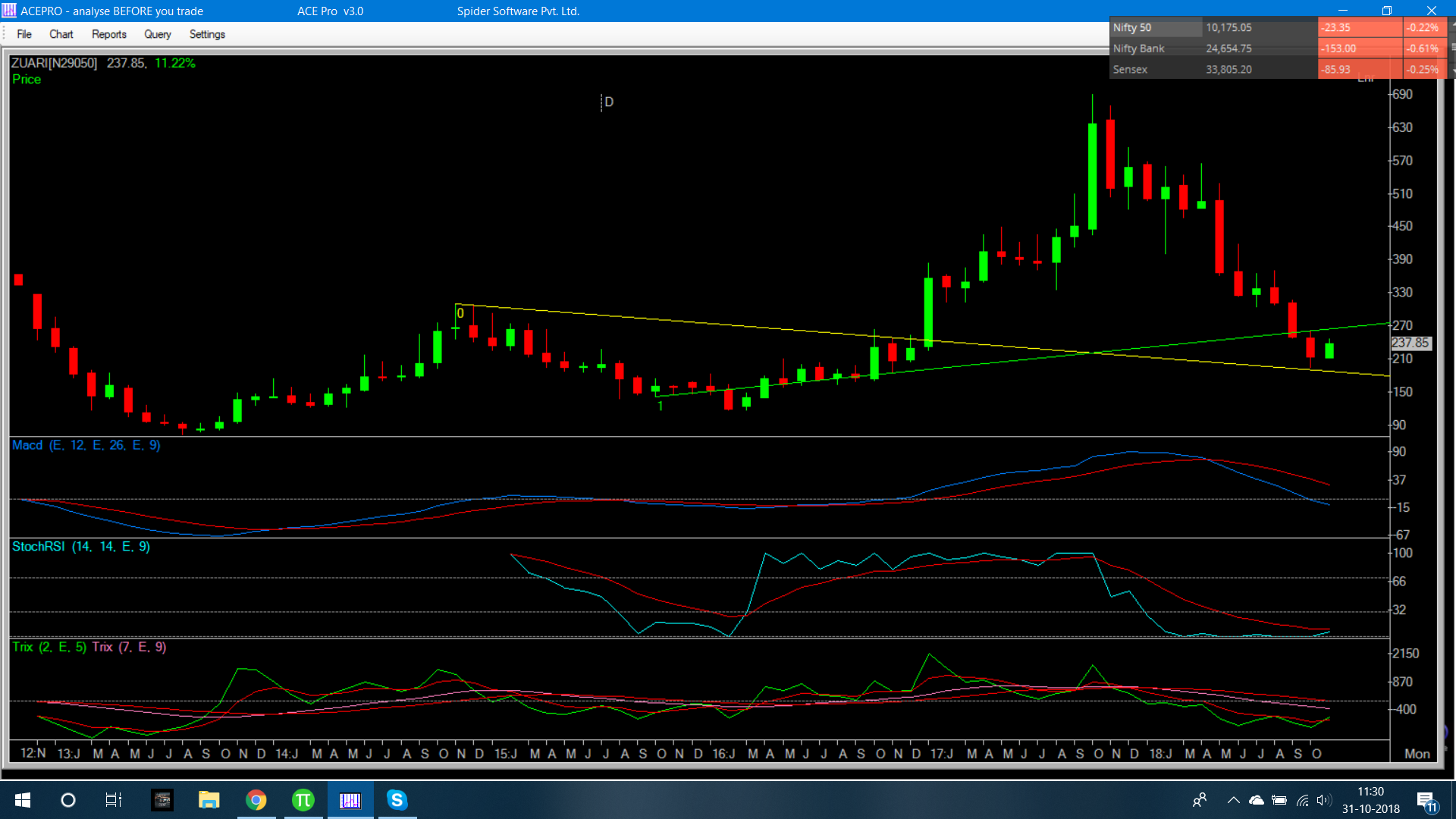1456x819 pixels.
Task: Click the ACEPRO app icon in title bar
Action: click(x=9, y=11)
